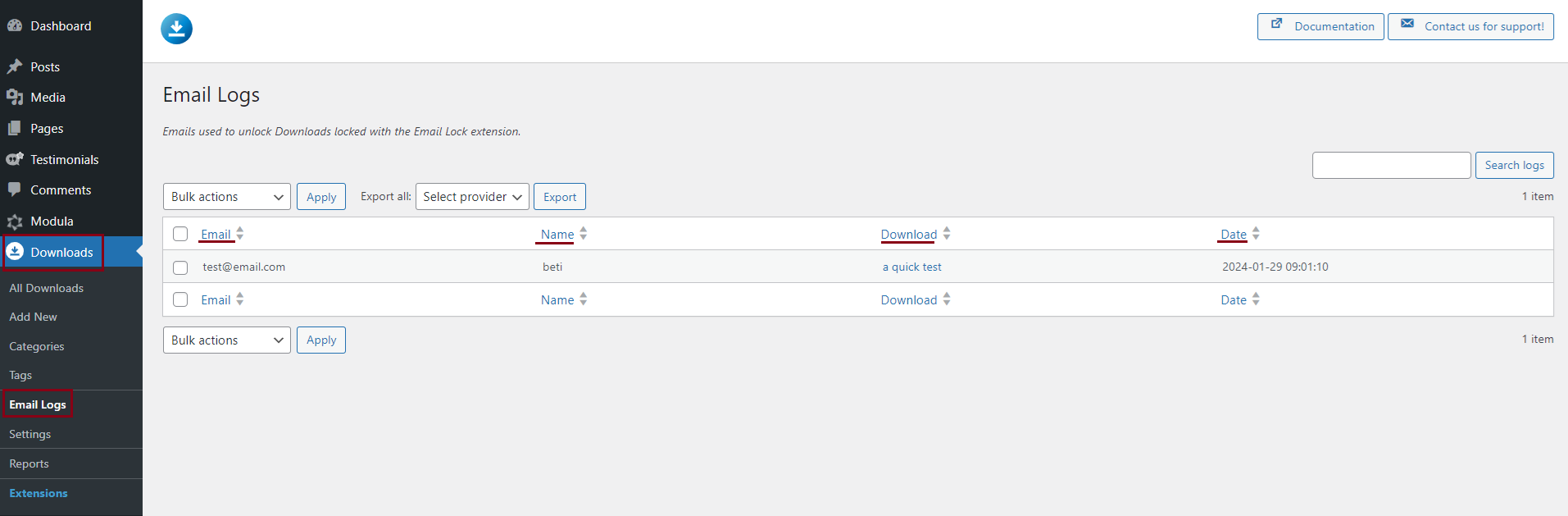Toggle the select-all checkbox in table footer
This screenshot has height=516, width=1568.
[x=180, y=299]
